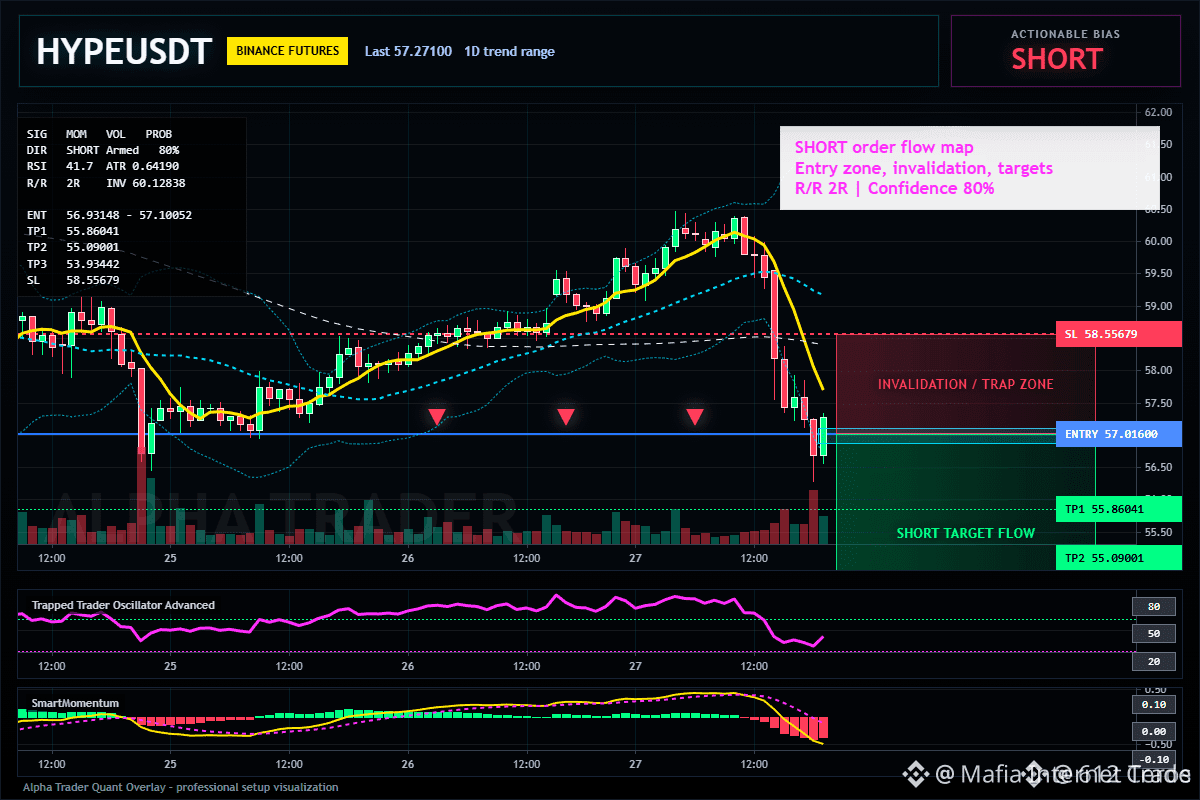The height and width of the screenshot is (800, 1200).
Task: Click the Last 57.27100 price readout
Action: [x=408, y=51]
